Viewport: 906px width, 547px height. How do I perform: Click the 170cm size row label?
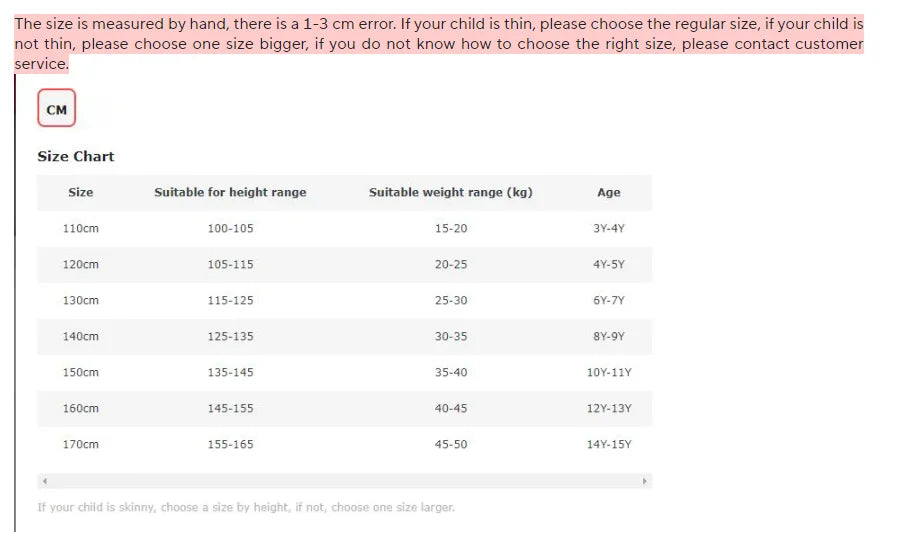point(81,444)
